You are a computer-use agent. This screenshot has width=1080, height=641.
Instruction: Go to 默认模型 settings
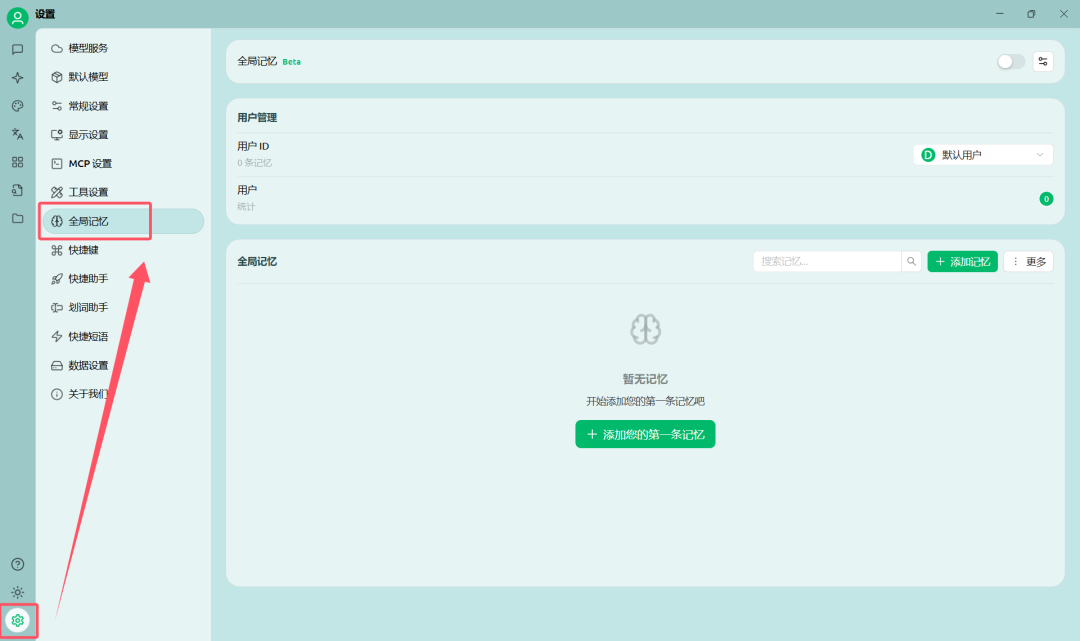click(x=123, y=77)
